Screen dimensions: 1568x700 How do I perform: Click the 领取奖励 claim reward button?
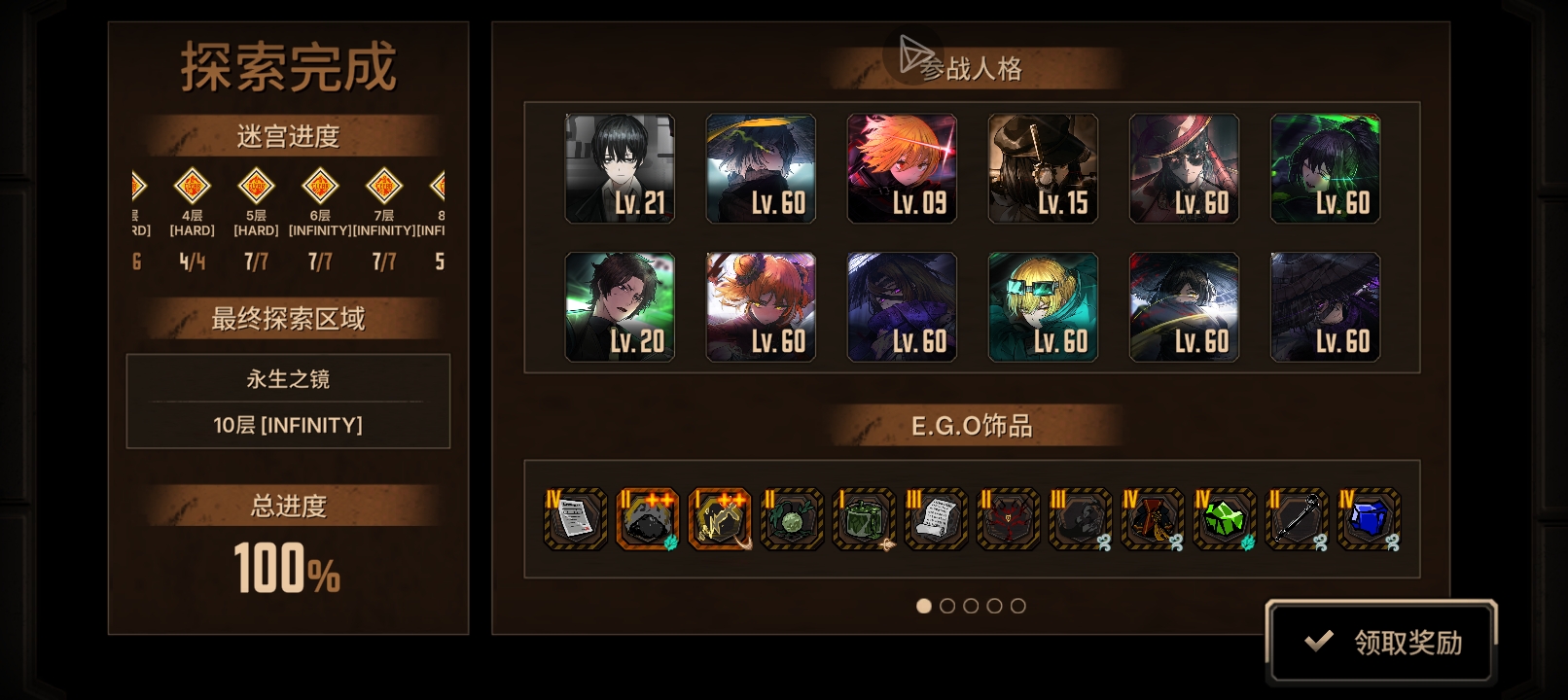(1381, 642)
